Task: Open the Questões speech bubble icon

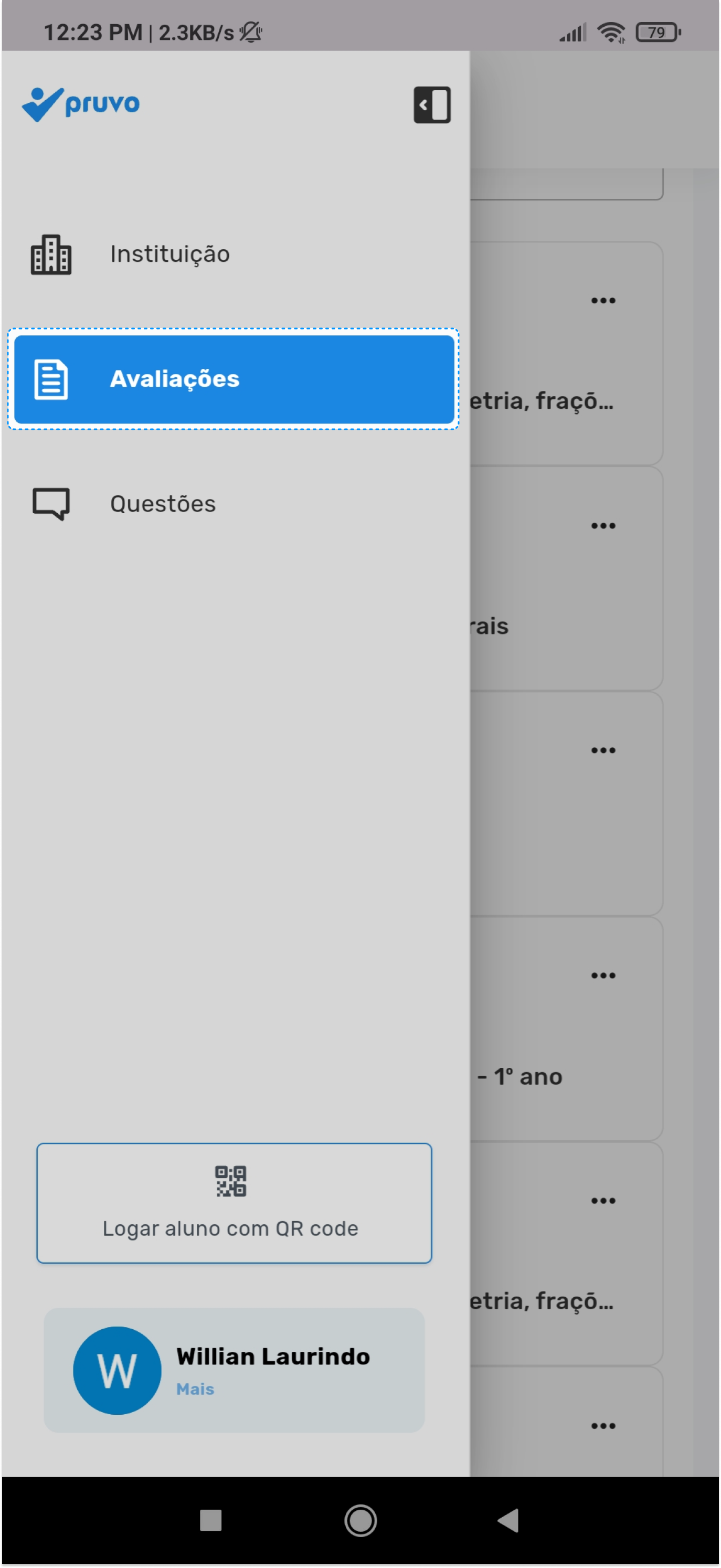Action: click(51, 504)
